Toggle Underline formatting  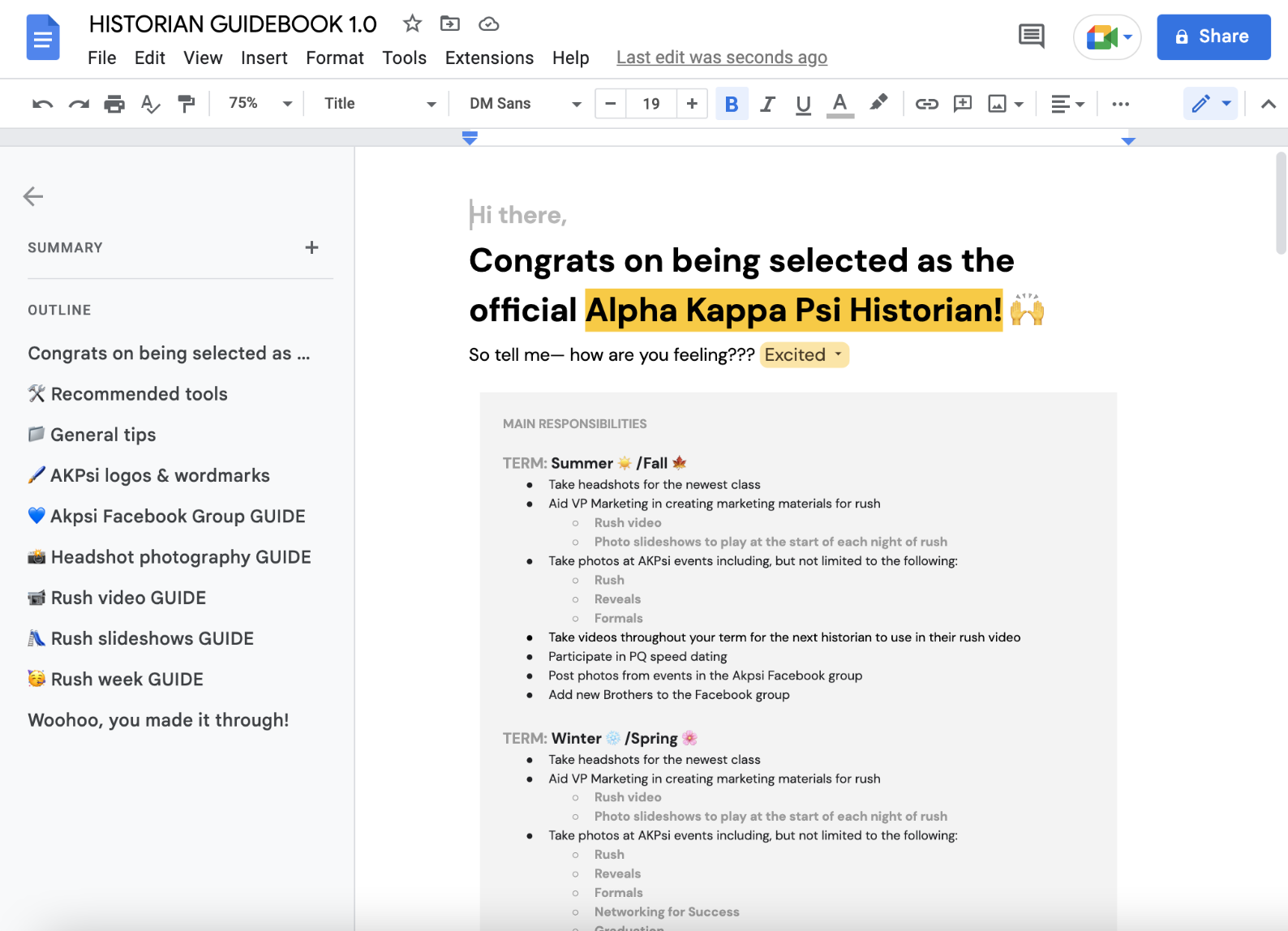click(803, 104)
